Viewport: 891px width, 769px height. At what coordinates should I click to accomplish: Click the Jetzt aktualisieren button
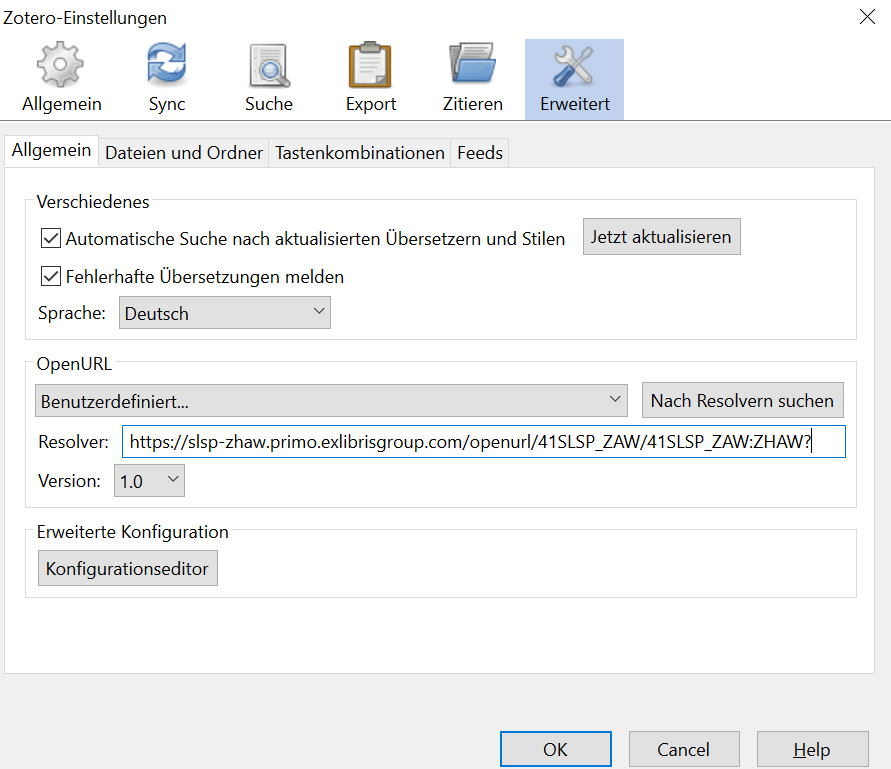pos(661,236)
